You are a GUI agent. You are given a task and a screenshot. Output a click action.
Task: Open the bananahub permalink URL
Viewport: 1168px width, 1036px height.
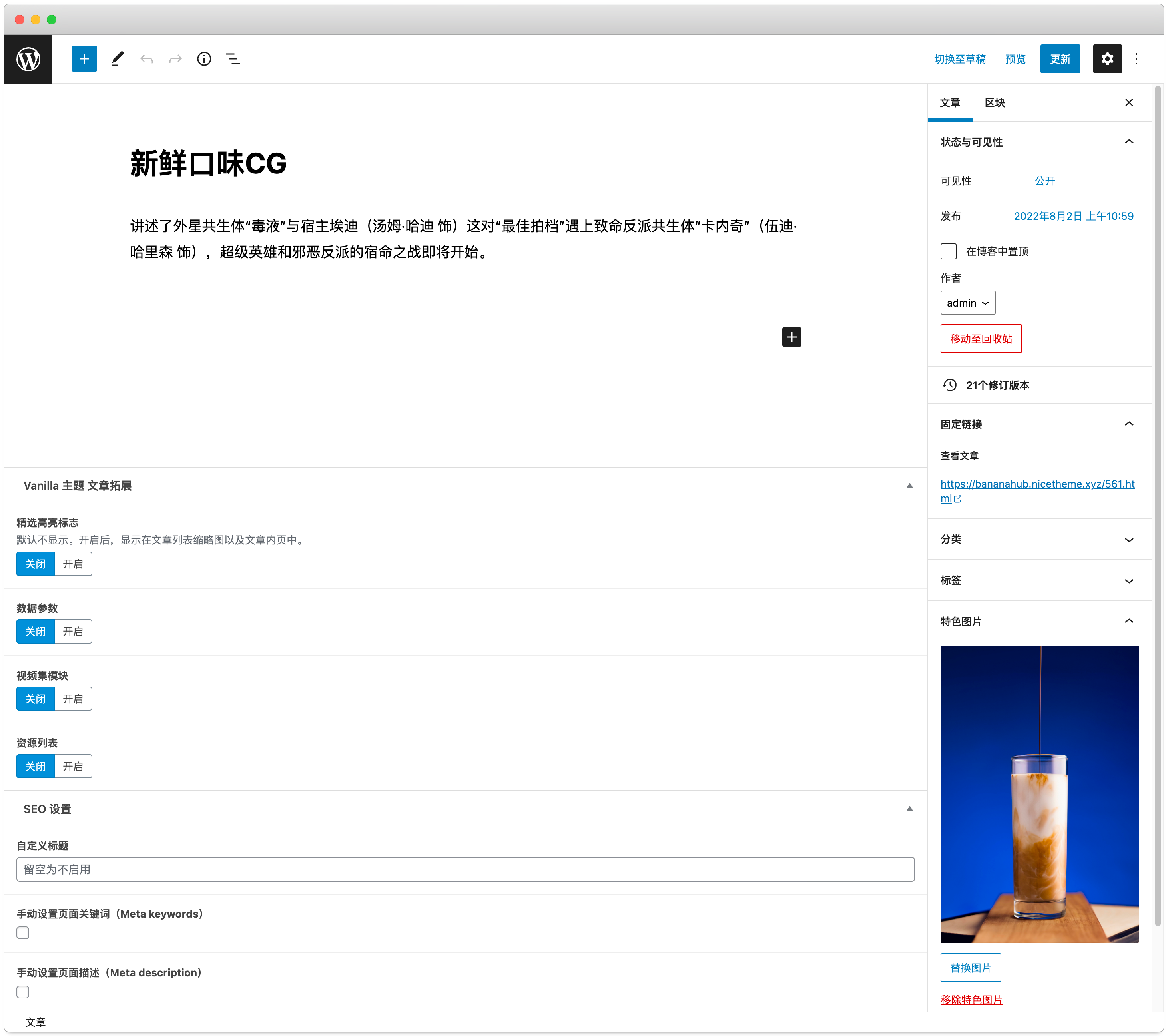coord(1037,491)
